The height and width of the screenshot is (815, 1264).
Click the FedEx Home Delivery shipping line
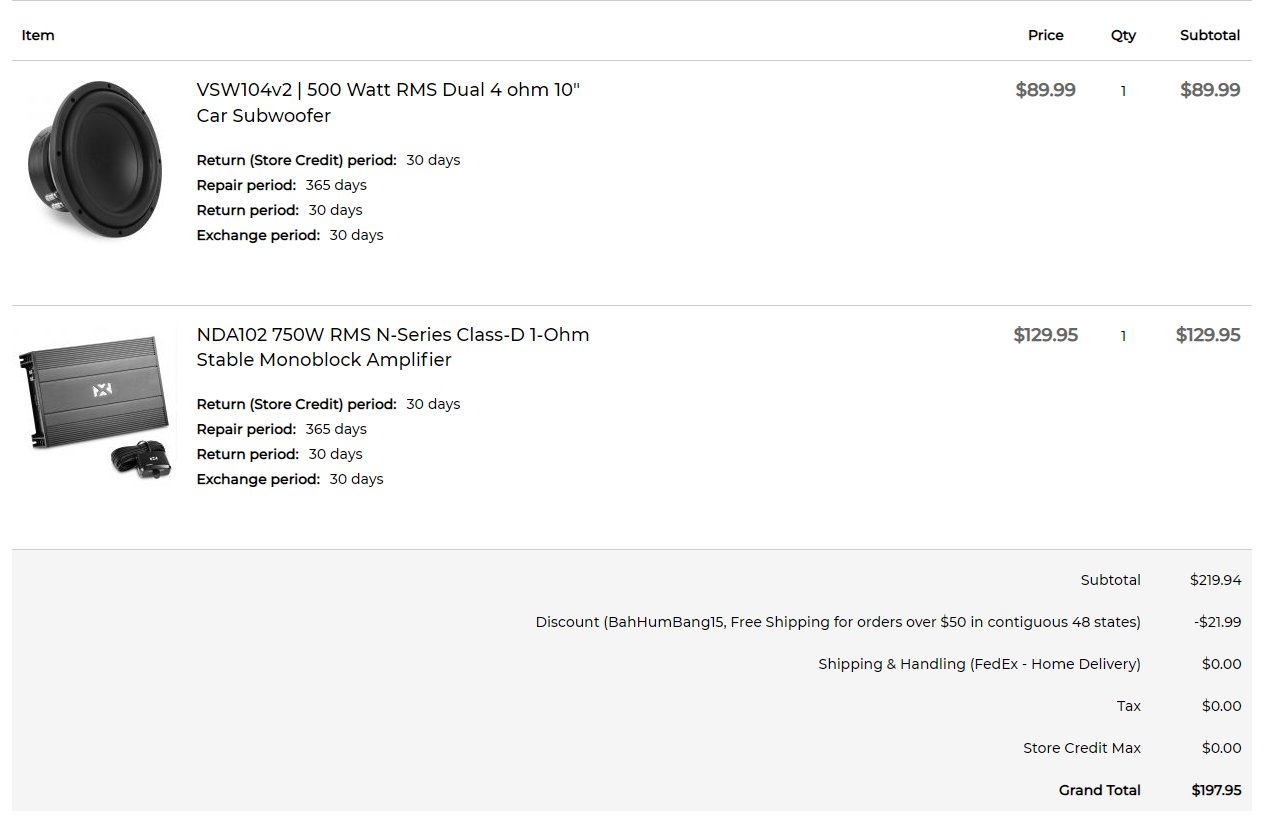(979, 664)
